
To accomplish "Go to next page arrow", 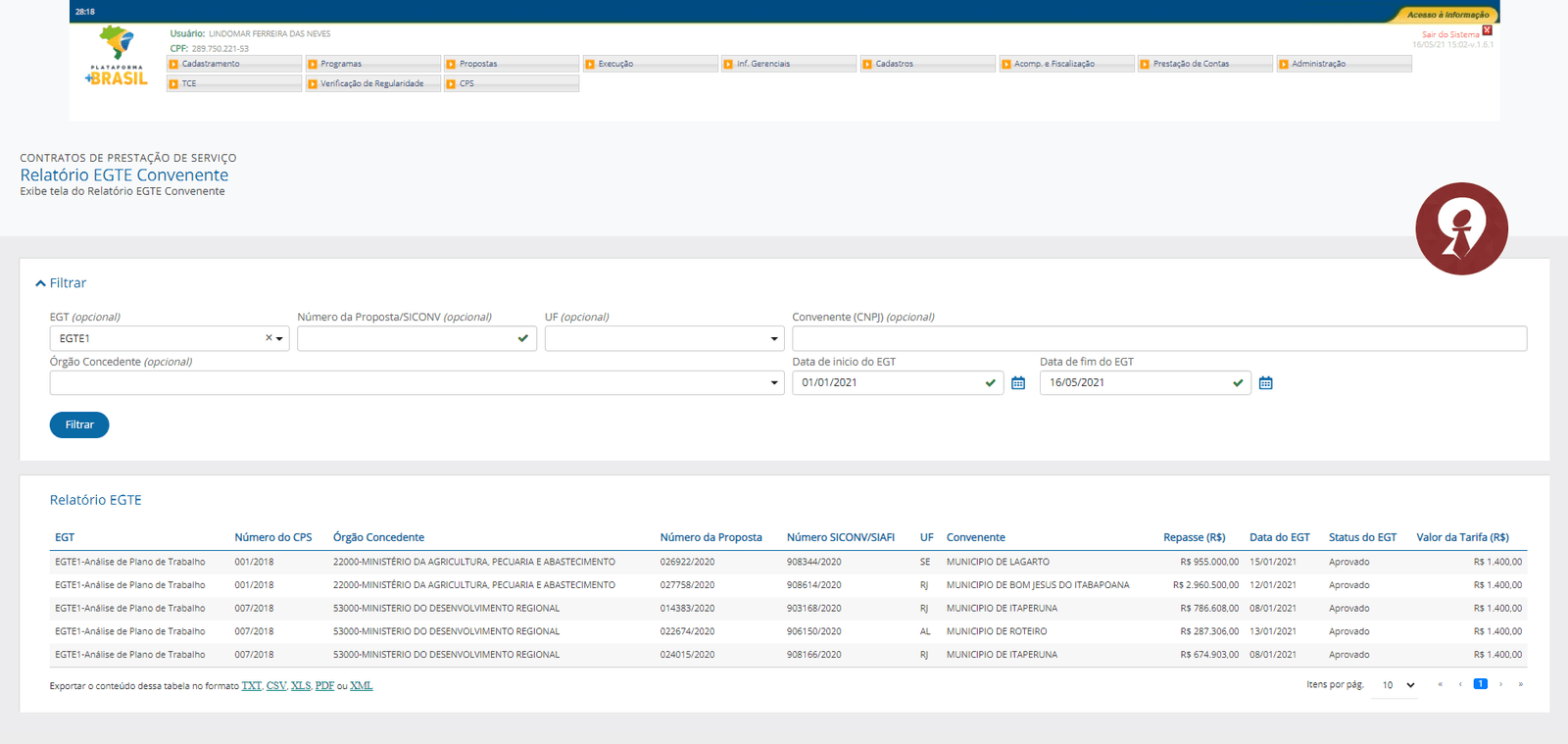I will click(x=1500, y=684).
